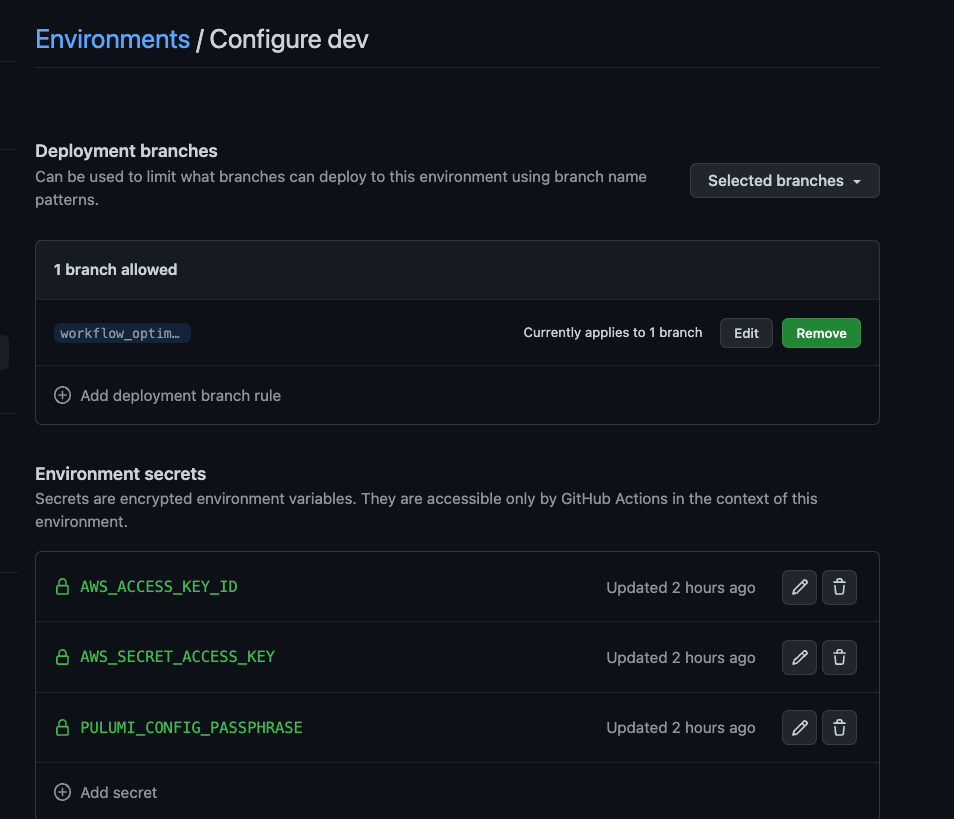This screenshot has width=954, height=819.
Task: Remove the workflow_optim branch rule
Action: pos(821,332)
